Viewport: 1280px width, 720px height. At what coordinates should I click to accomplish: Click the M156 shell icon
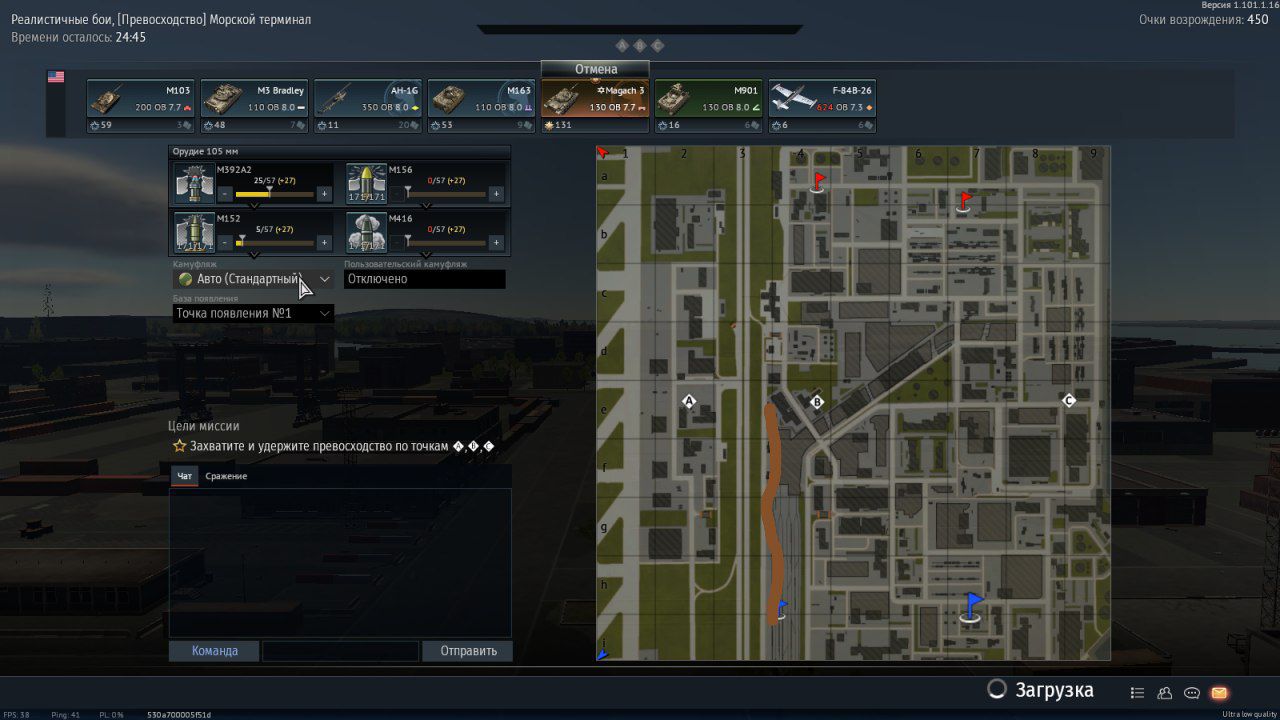tap(366, 182)
